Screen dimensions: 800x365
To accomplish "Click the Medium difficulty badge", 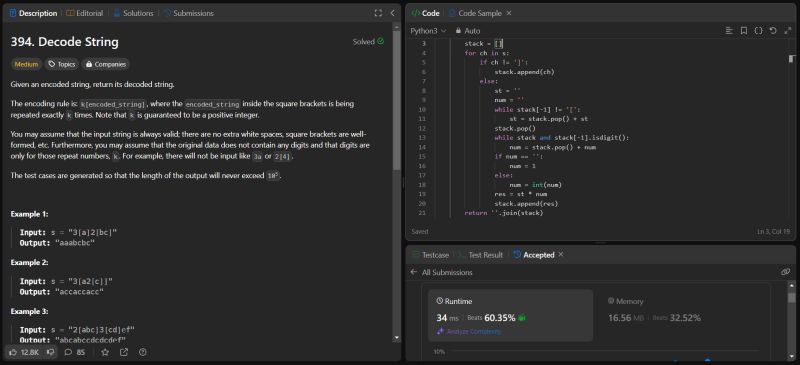I will [x=26, y=64].
